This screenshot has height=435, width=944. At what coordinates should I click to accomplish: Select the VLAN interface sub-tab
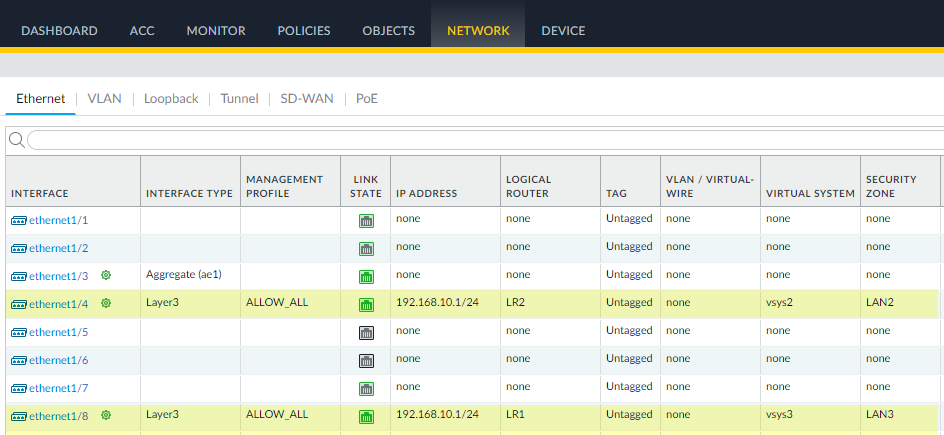(104, 99)
